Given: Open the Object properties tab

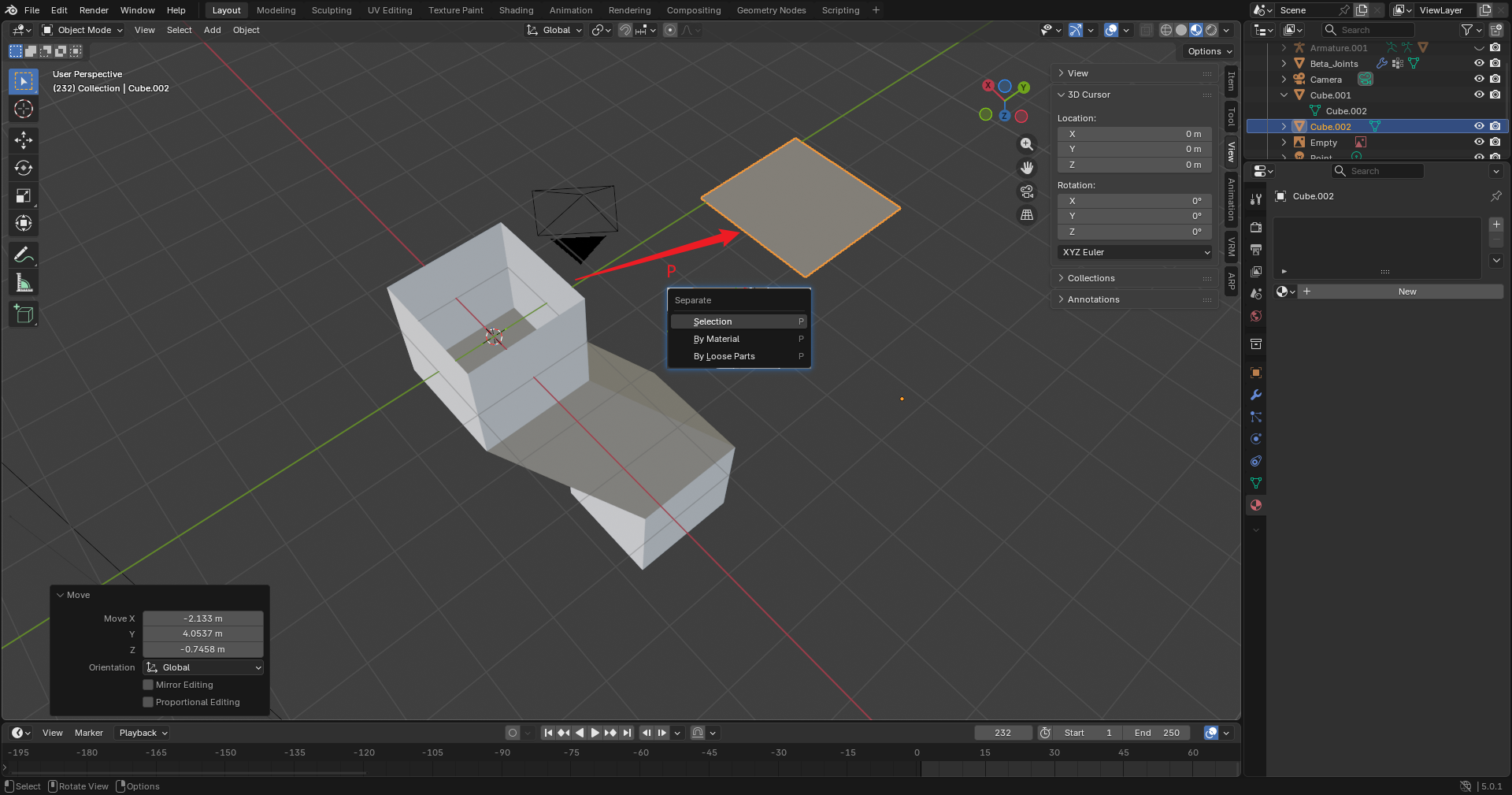Looking at the screenshot, I should [1256, 373].
